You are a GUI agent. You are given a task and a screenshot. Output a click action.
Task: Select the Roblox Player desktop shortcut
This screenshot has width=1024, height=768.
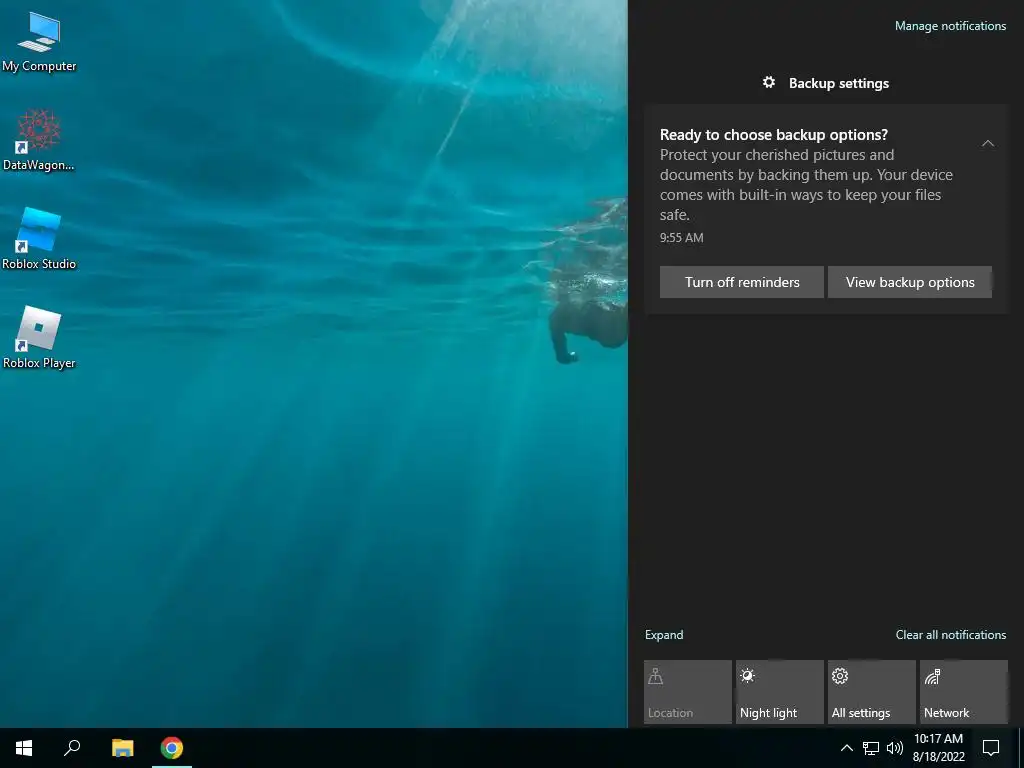39,338
